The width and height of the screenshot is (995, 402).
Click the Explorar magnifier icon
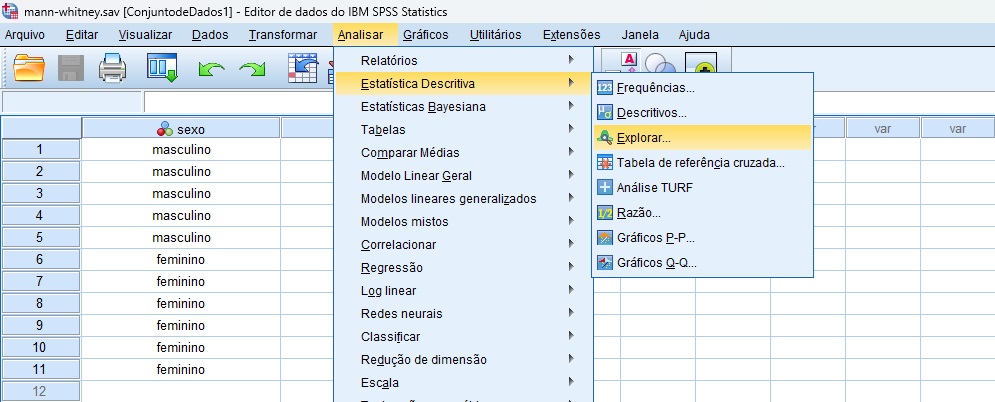[605, 138]
